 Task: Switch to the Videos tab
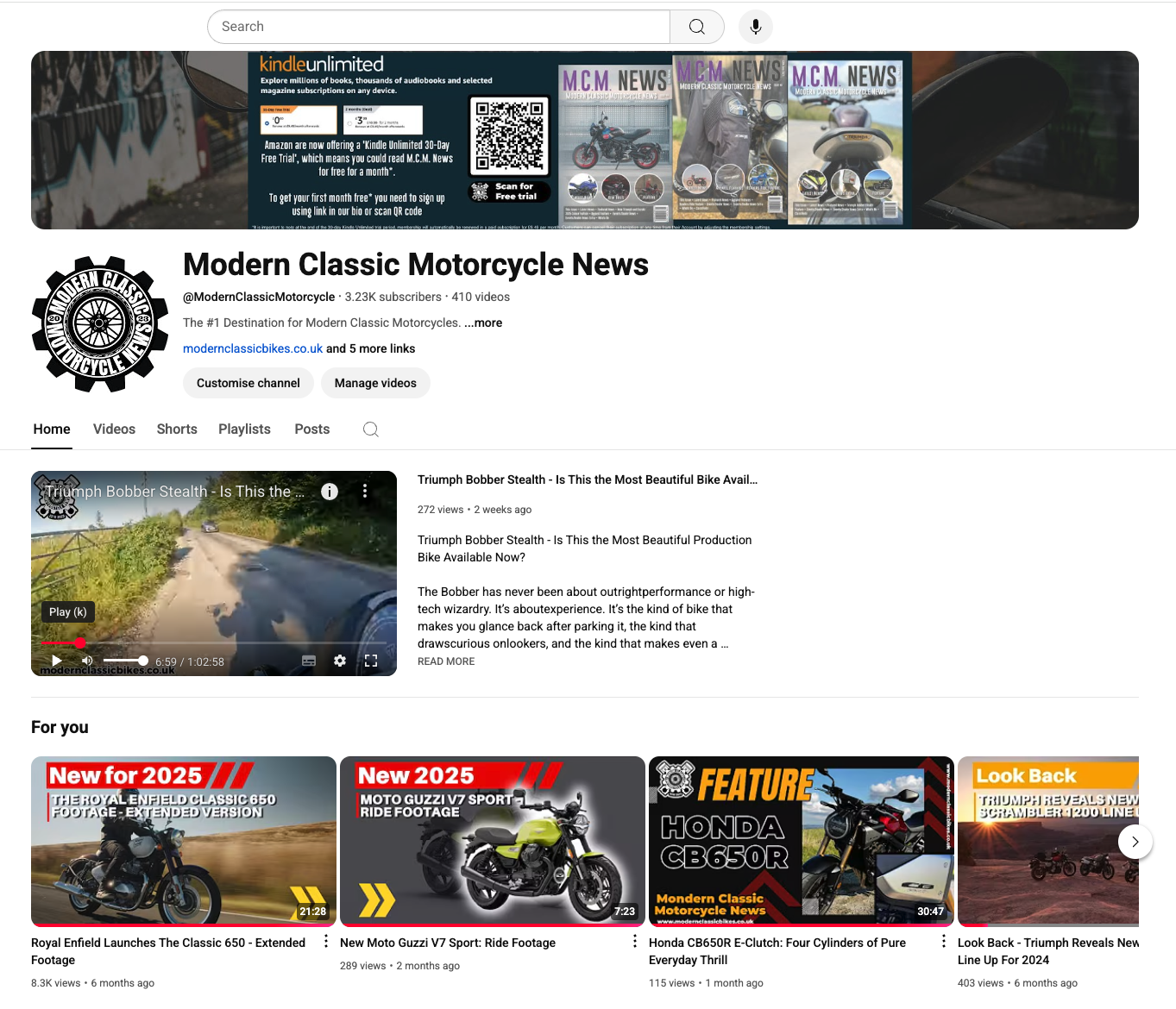point(114,429)
